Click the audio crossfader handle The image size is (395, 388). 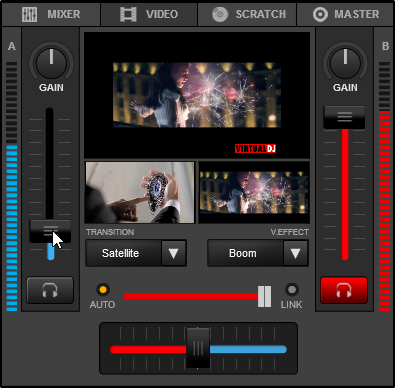pyautogui.click(x=198, y=348)
